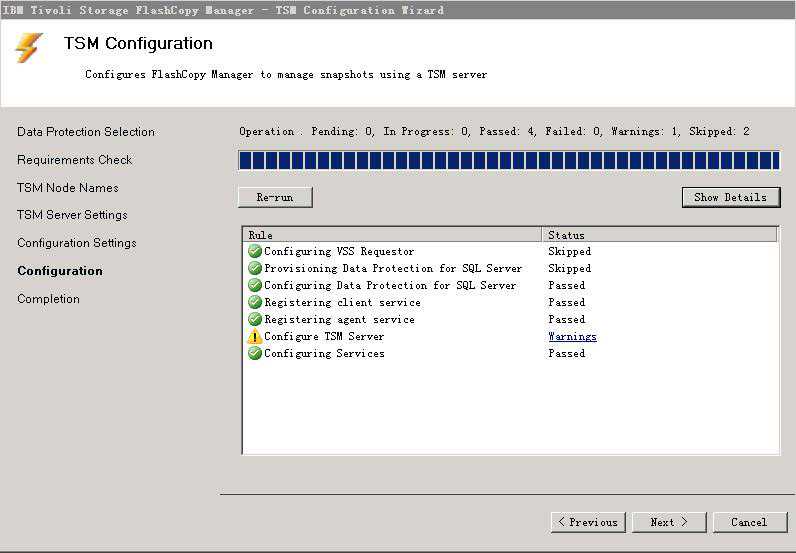Sort the list by the Rule column header
The image size is (796, 553).
pos(392,235)
